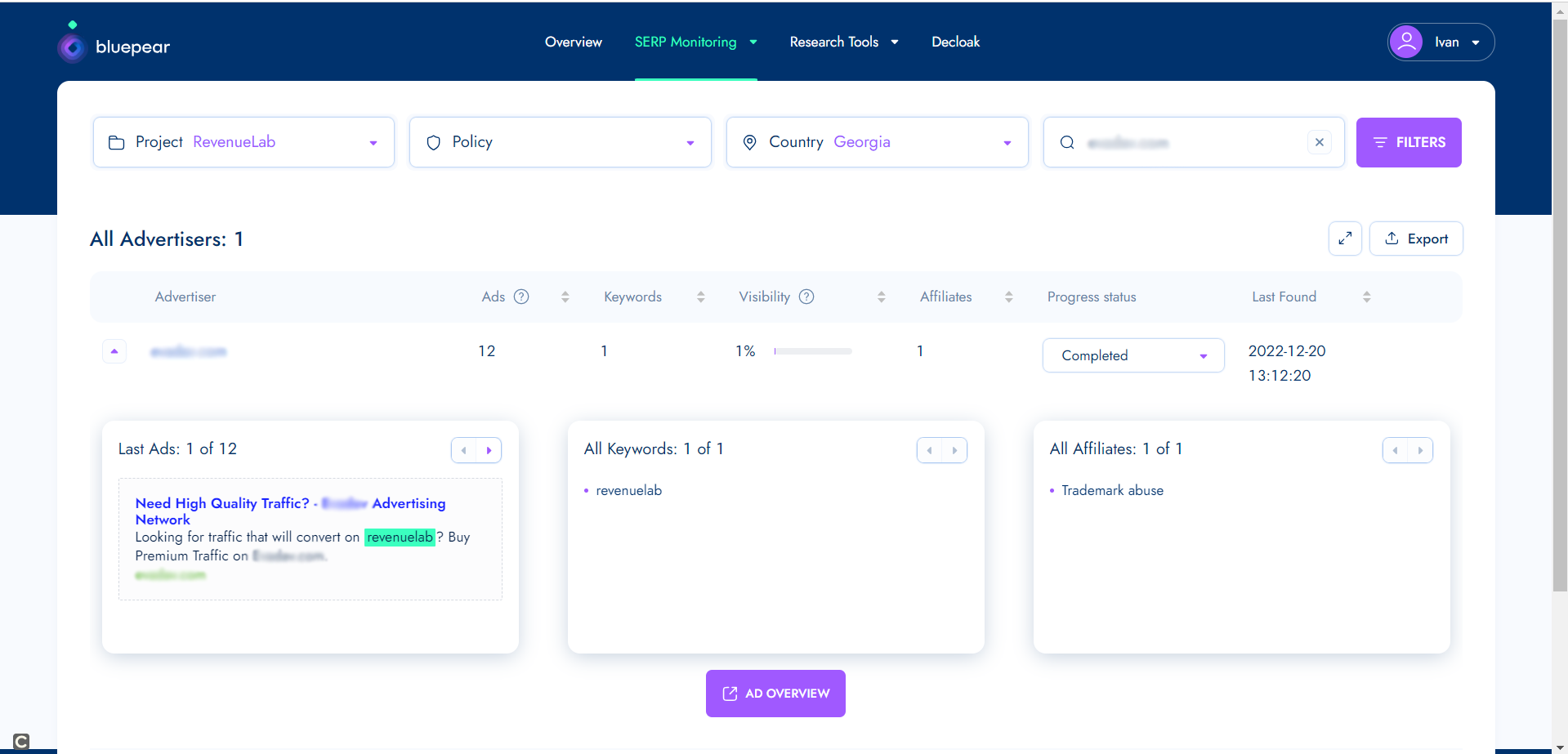Click the Export button
The width and height of the screenshot is (1568, 754).
(1416, 239)
